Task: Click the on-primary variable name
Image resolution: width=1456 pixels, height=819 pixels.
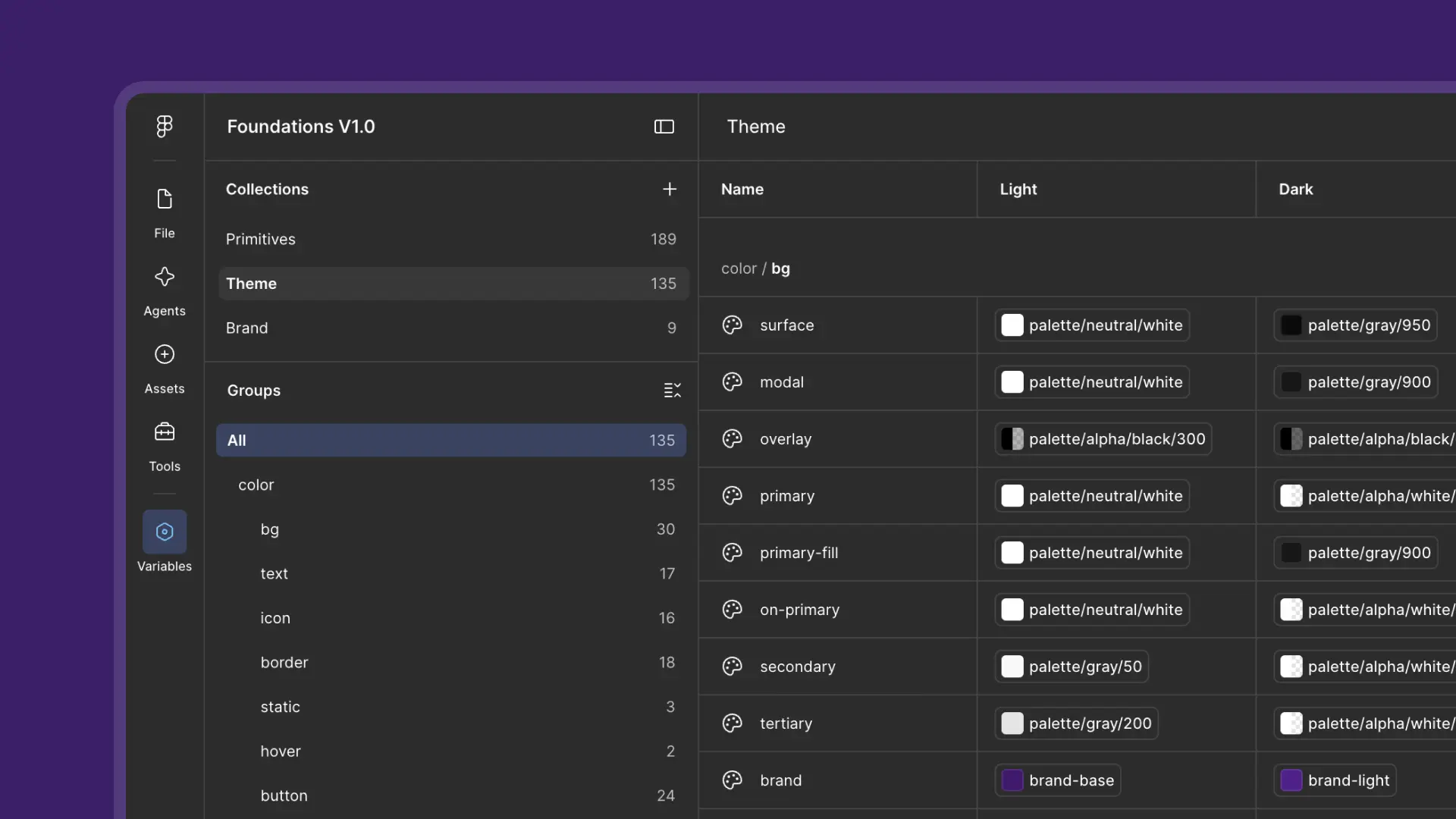Action: click(800, 610)
